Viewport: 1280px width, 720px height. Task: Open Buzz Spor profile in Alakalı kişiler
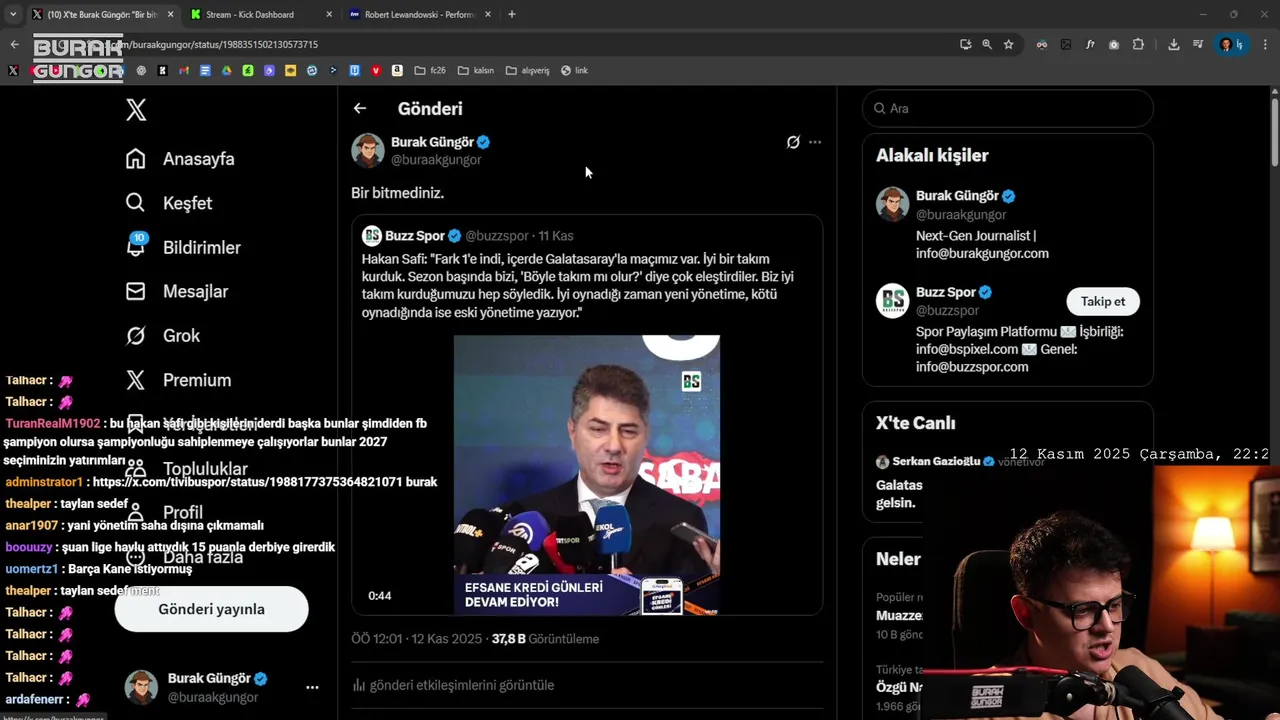pos(945,292)
